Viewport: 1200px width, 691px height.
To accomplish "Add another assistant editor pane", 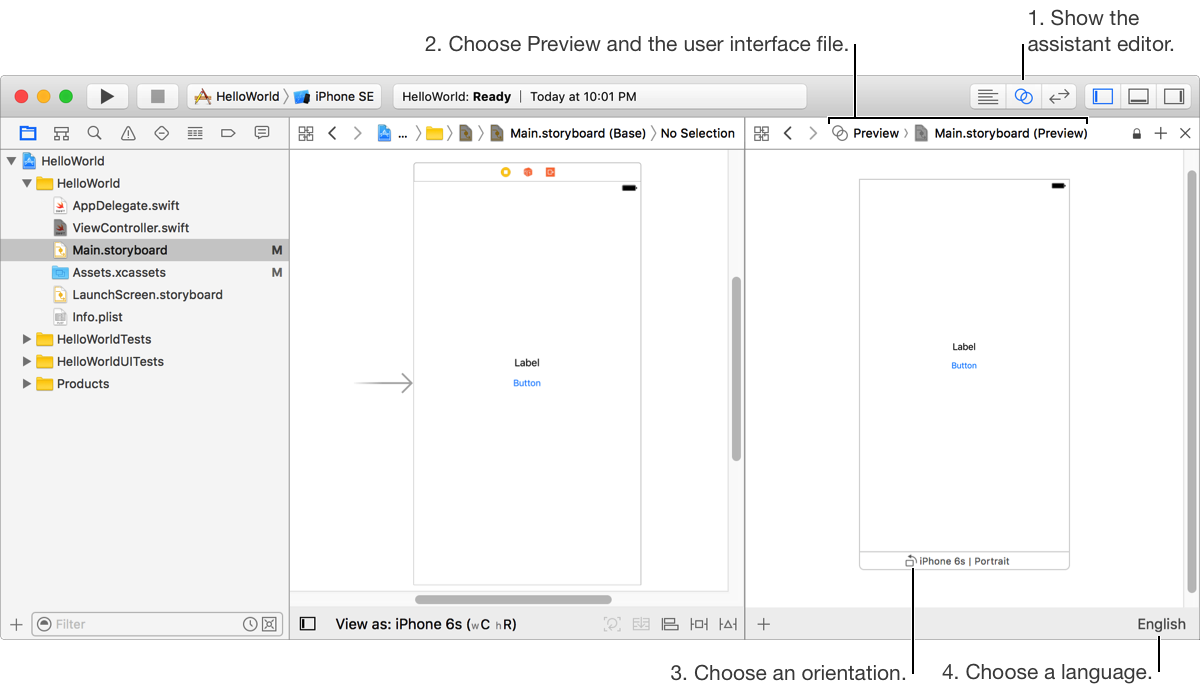I will [1161, 133].
